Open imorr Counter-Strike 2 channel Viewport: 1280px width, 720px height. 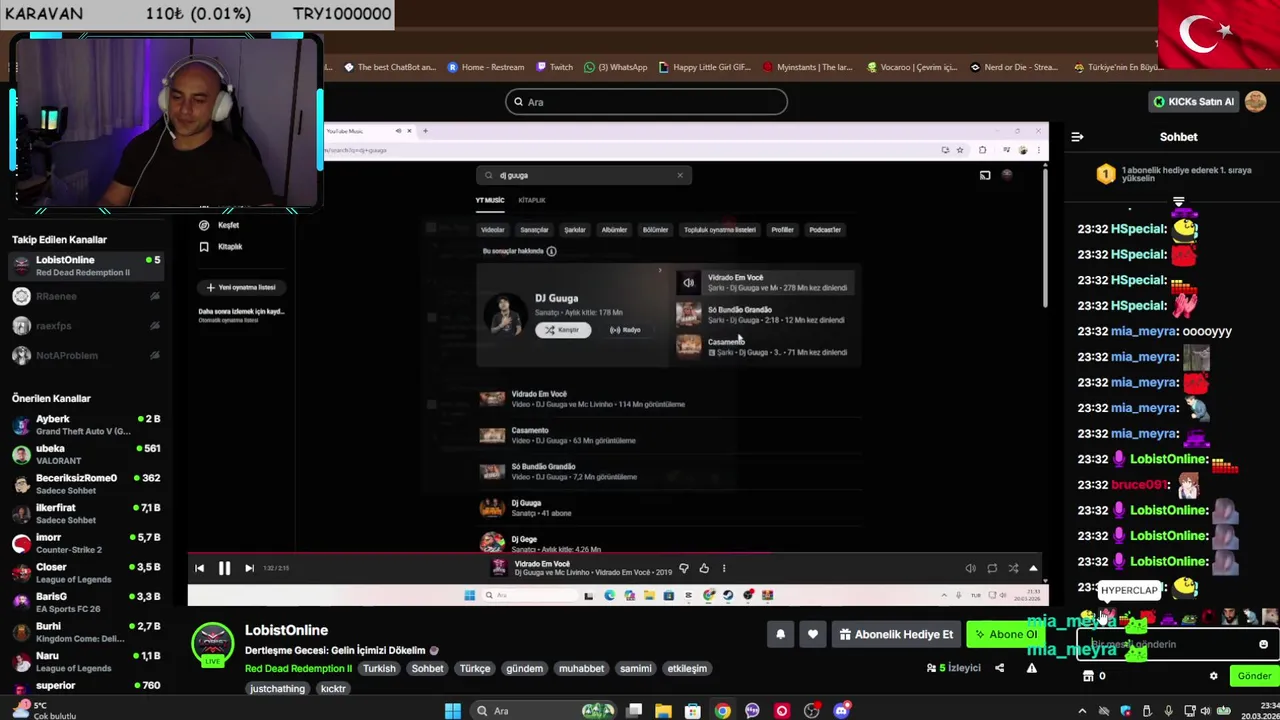[85, 543]
